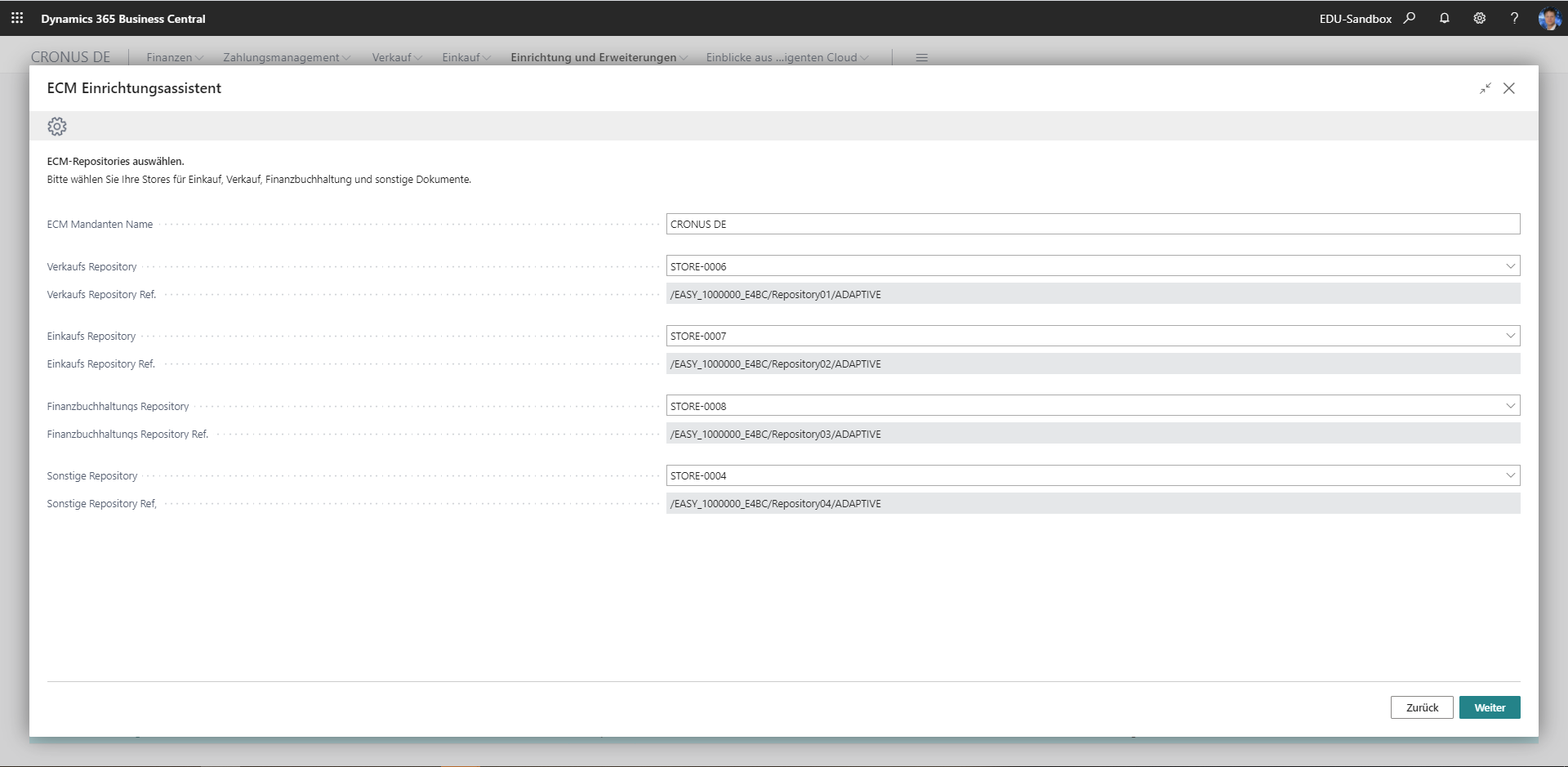Click the EDU-Sandbox environment label

[x=1356, y=19]
